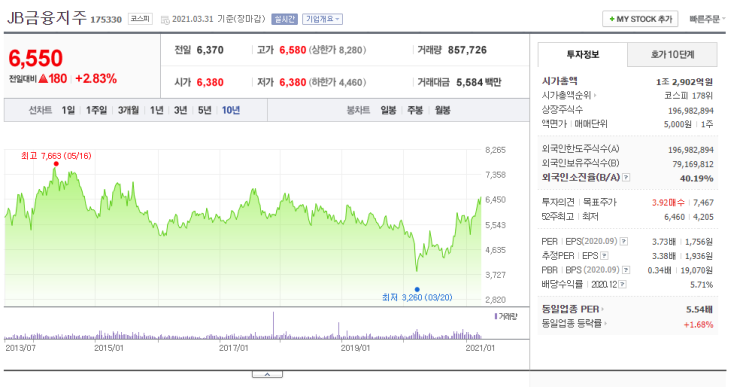Select the 1년 line chart period

[156, 110]
